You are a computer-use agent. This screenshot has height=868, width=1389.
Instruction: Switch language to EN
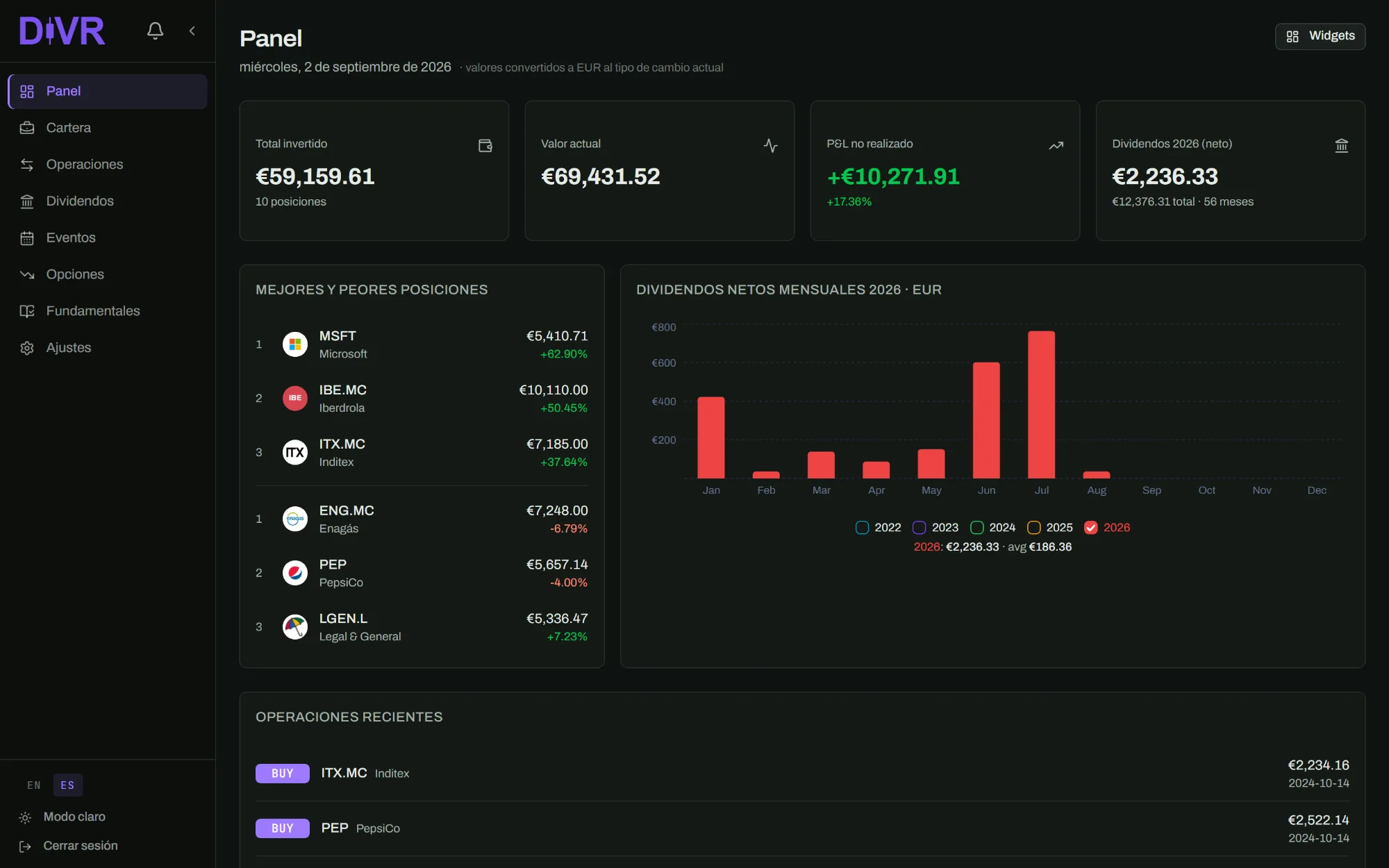pyautogui.click(x=34, y=785)
